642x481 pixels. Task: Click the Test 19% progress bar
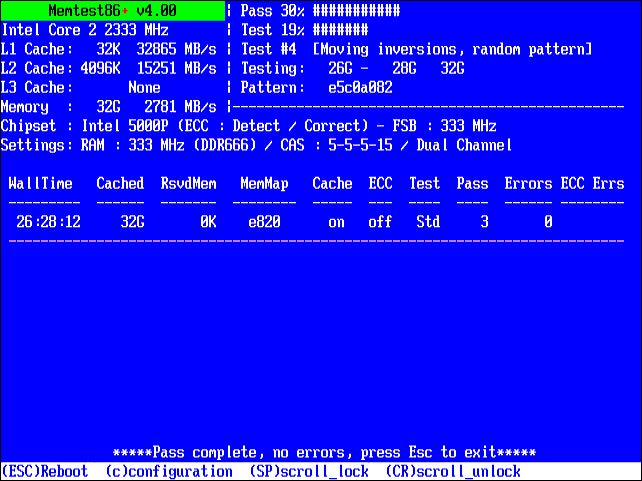340,30
